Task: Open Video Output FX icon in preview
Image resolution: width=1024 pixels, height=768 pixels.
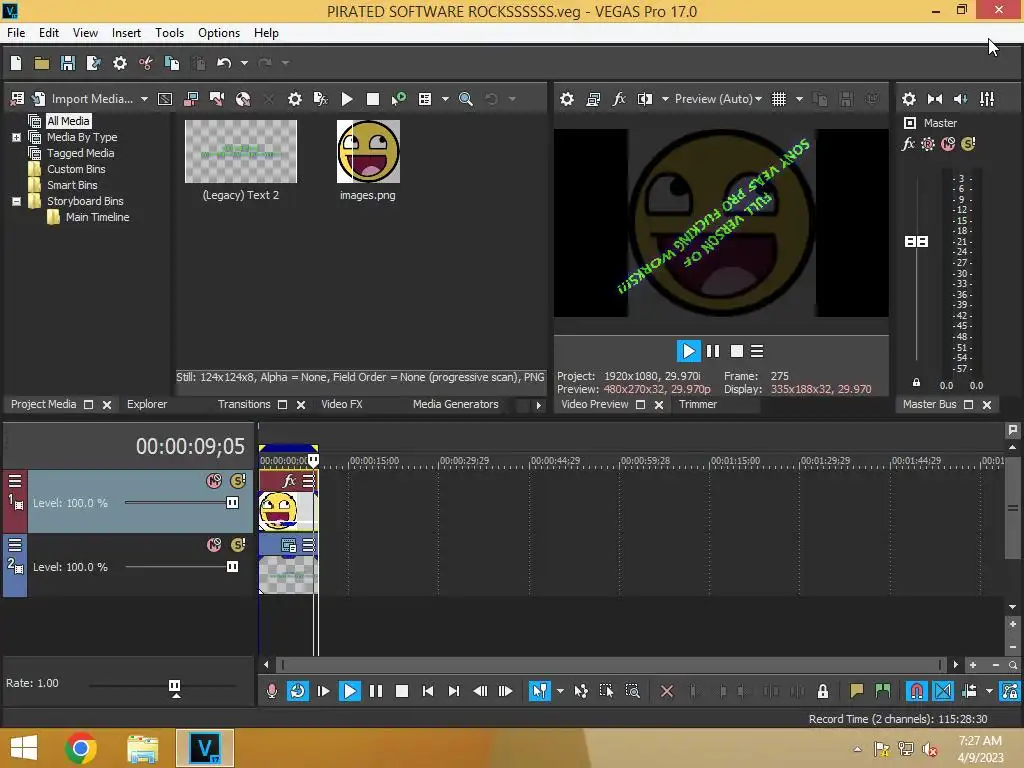Action: (619, 99)
